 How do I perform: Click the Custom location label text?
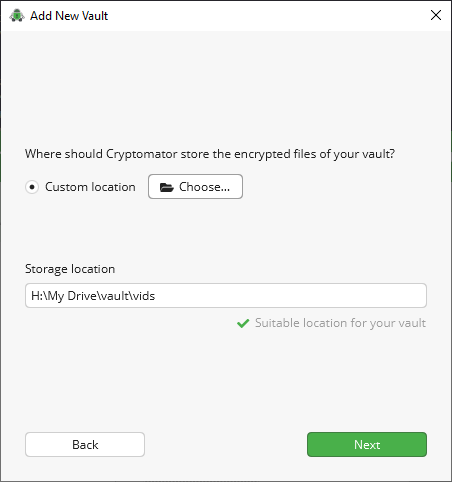90,187
